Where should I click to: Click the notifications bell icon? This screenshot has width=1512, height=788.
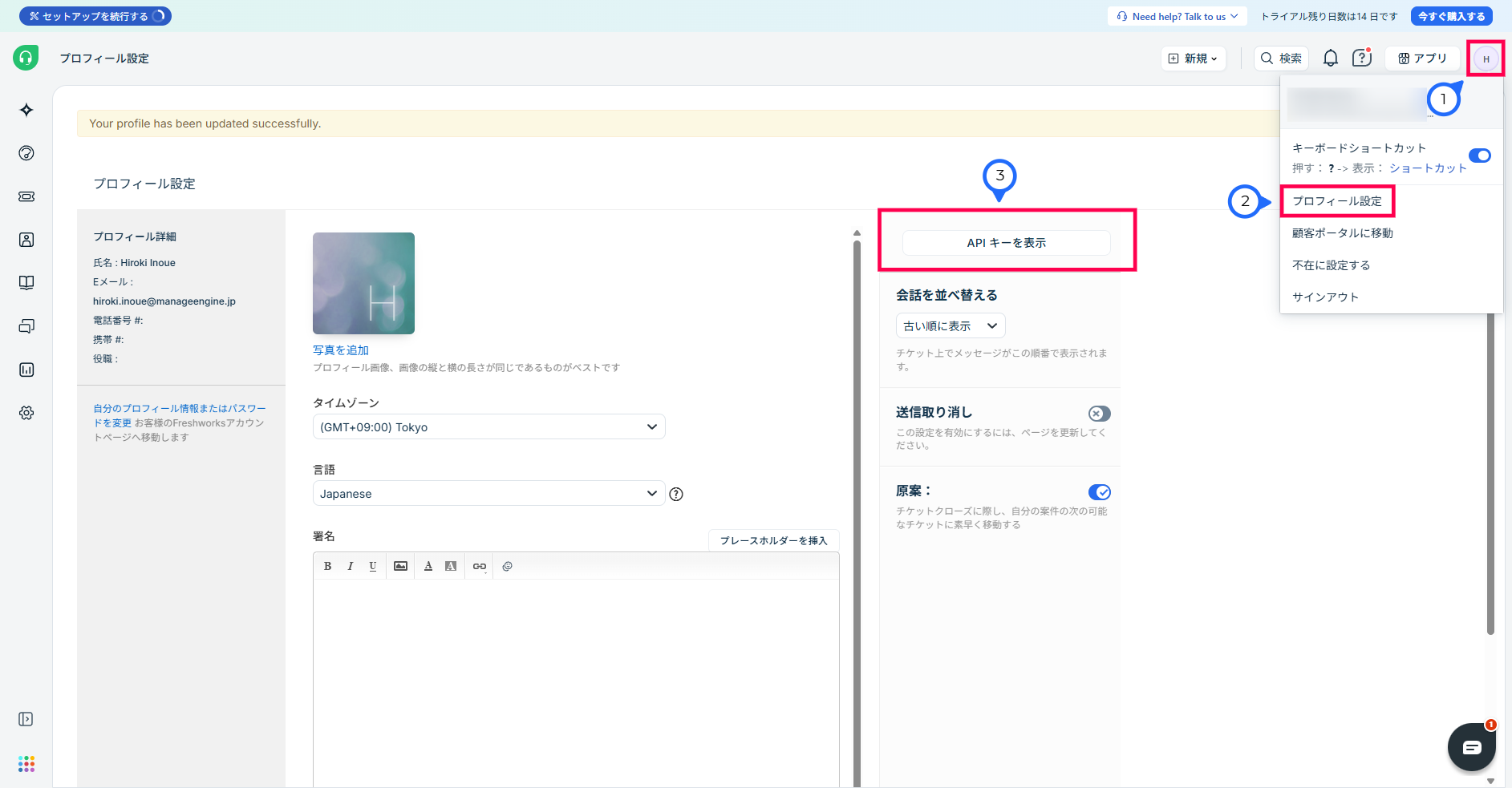point(1331,58)
